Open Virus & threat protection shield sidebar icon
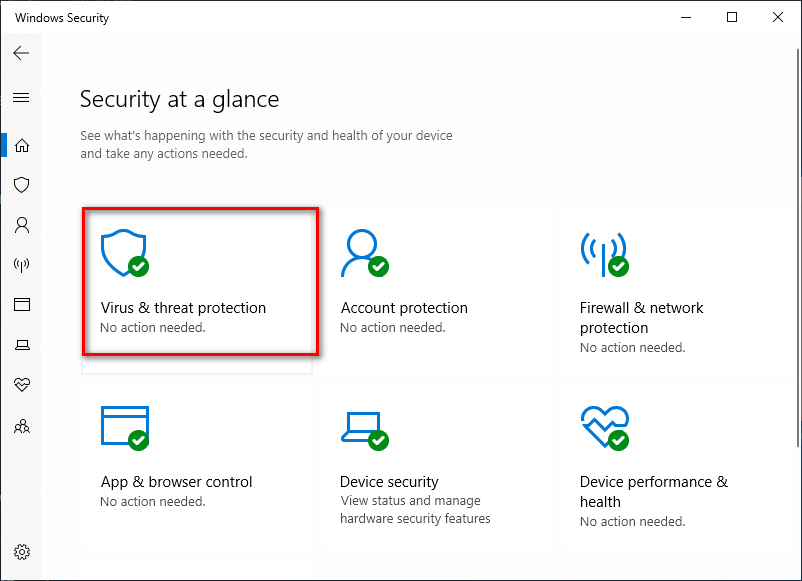 21,185
